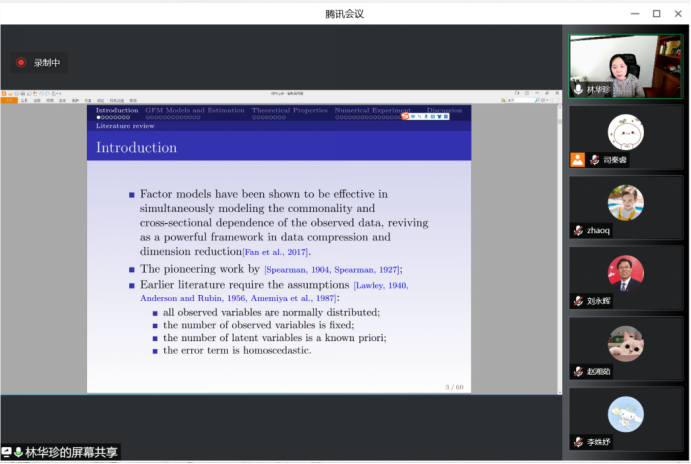Screen dimensions: 691x464
Task: Click the green mic icon in screen-share label
Action: pyautogui.click(x=18, y=453)
